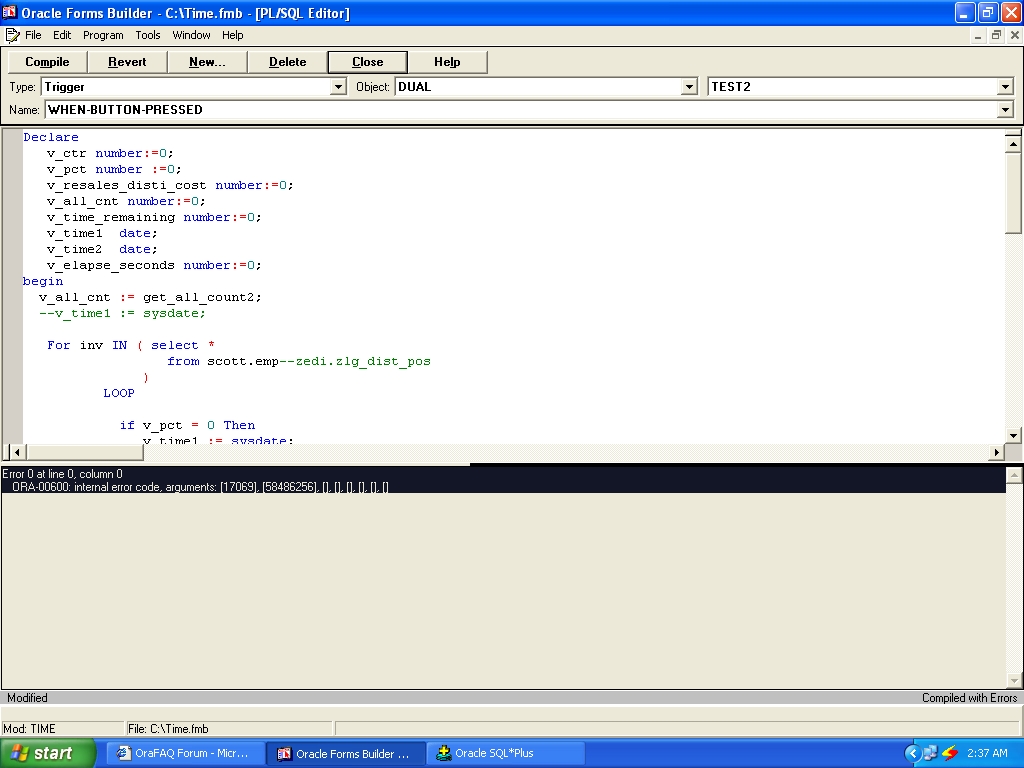Click 'scott.emp' in the from clause
The image size is (1024, 768).
pos(243,361)
